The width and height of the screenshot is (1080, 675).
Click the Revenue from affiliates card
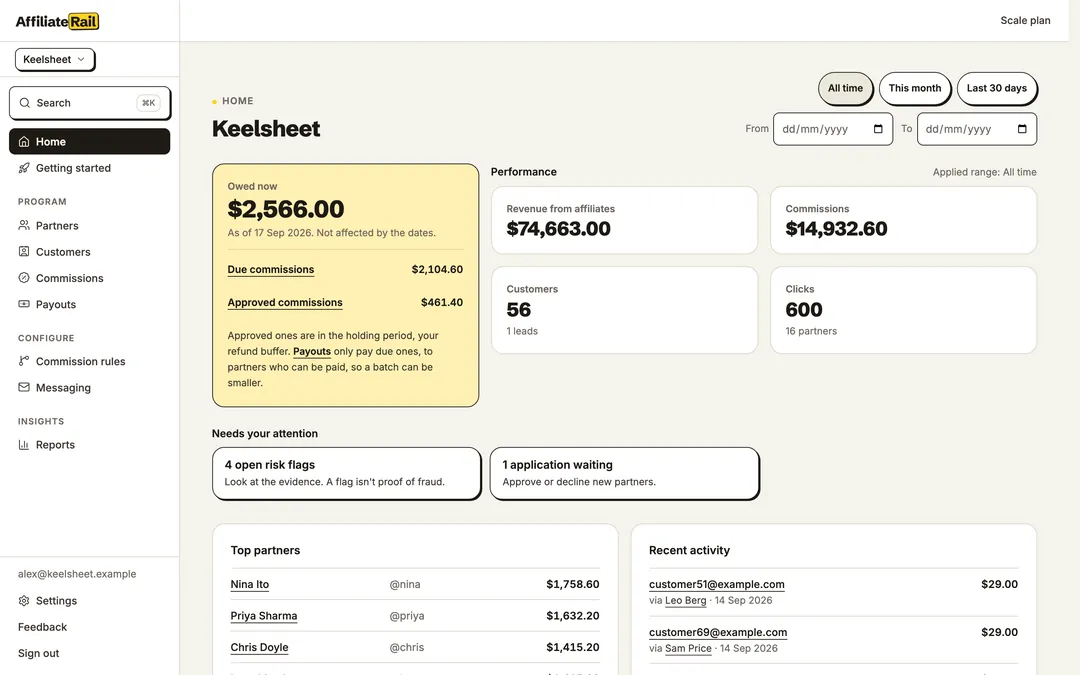click(625, 220)
